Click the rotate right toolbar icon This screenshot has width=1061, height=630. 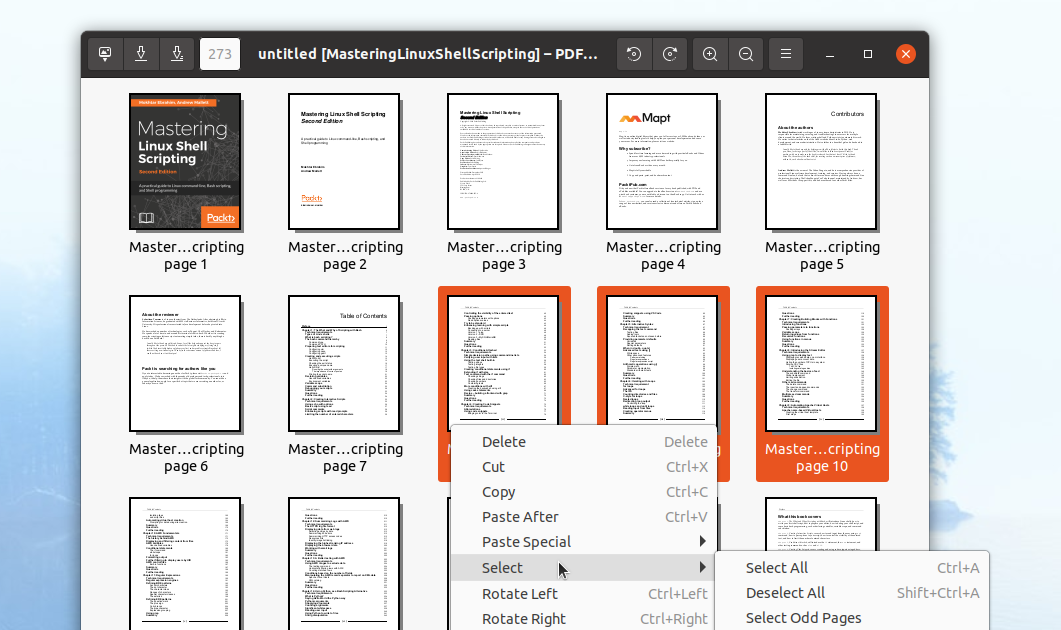(670, 54)
